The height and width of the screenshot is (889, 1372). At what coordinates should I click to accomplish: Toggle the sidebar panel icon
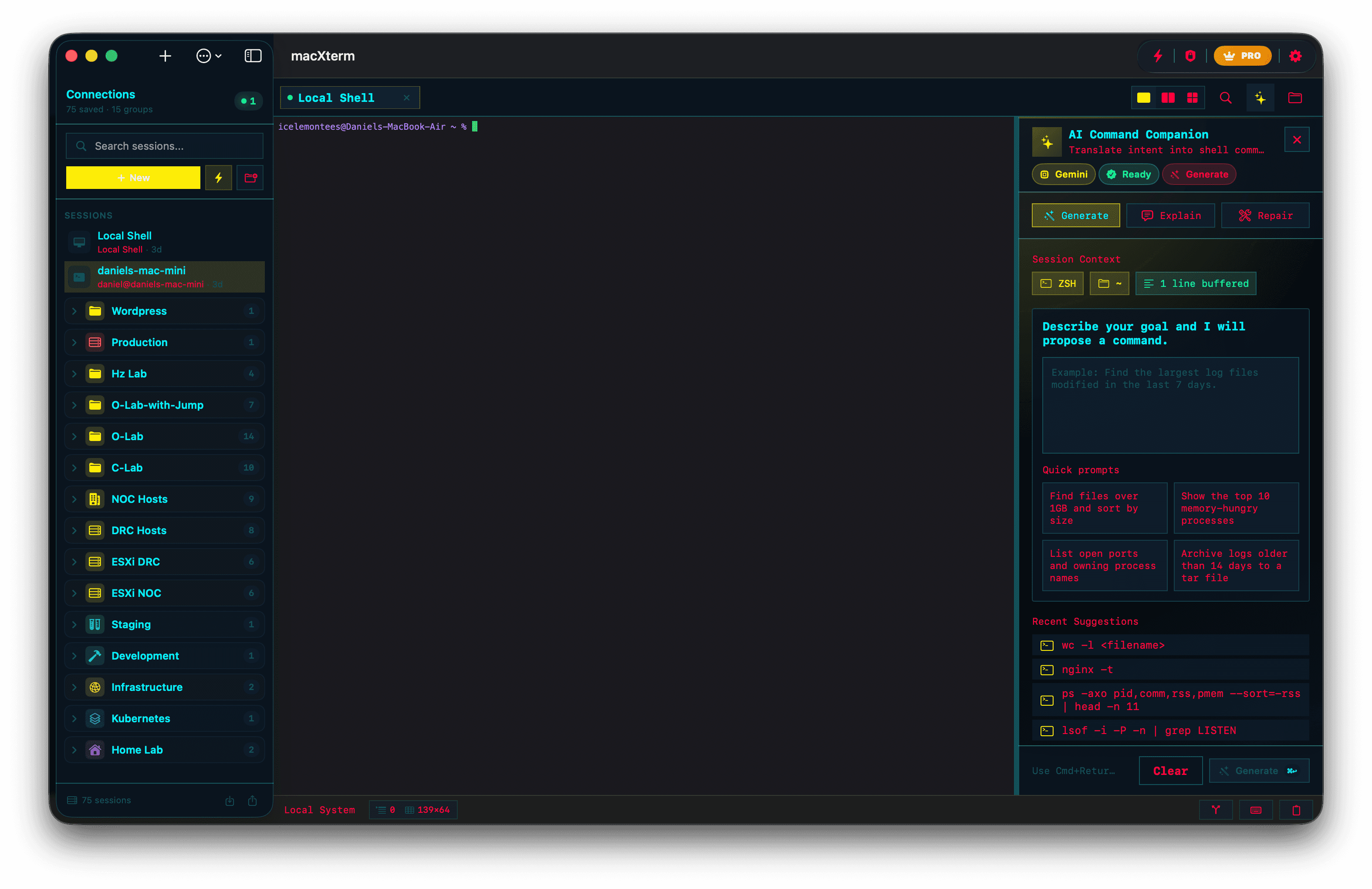coord(253,56)
